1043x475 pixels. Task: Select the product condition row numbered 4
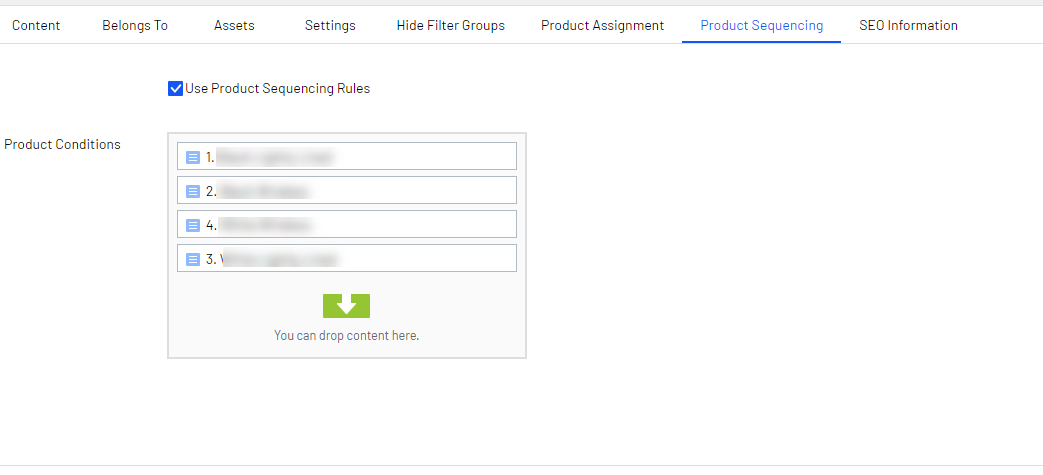tap(360, 225)
